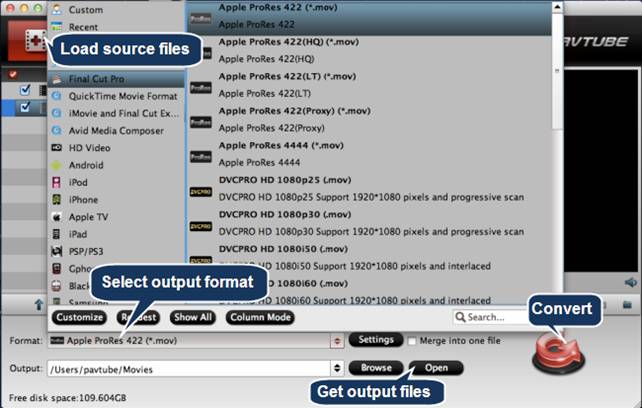The image size is (642, 408).
Task: Click ProRes icon beside Apple ProRes 4444
Action: click(x=201, y=157)
